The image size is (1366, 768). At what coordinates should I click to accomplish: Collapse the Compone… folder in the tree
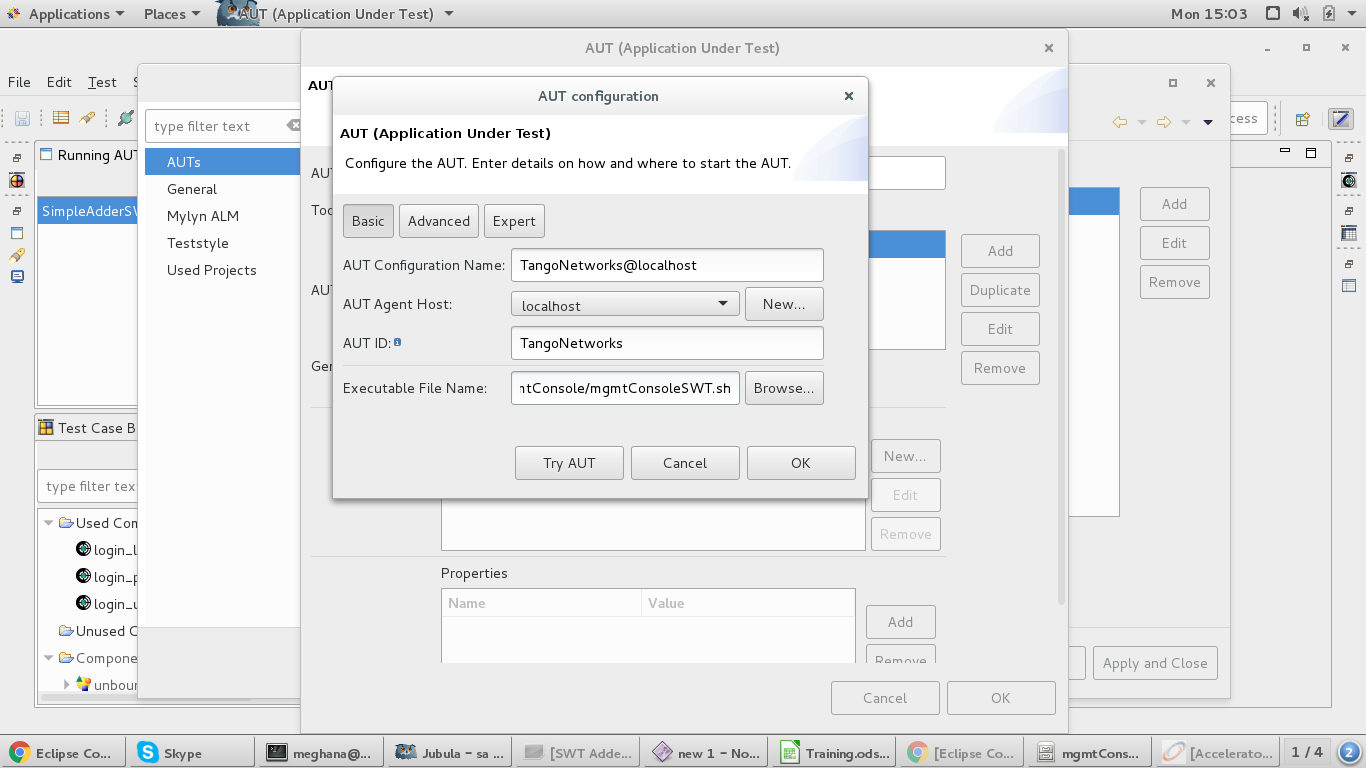tap(48, 658)
